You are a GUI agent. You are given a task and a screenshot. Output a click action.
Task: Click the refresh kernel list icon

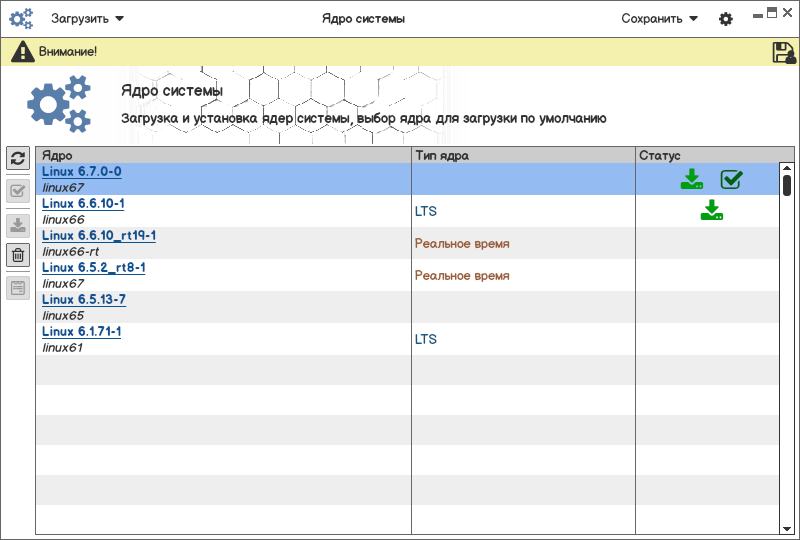pos(17,158)
